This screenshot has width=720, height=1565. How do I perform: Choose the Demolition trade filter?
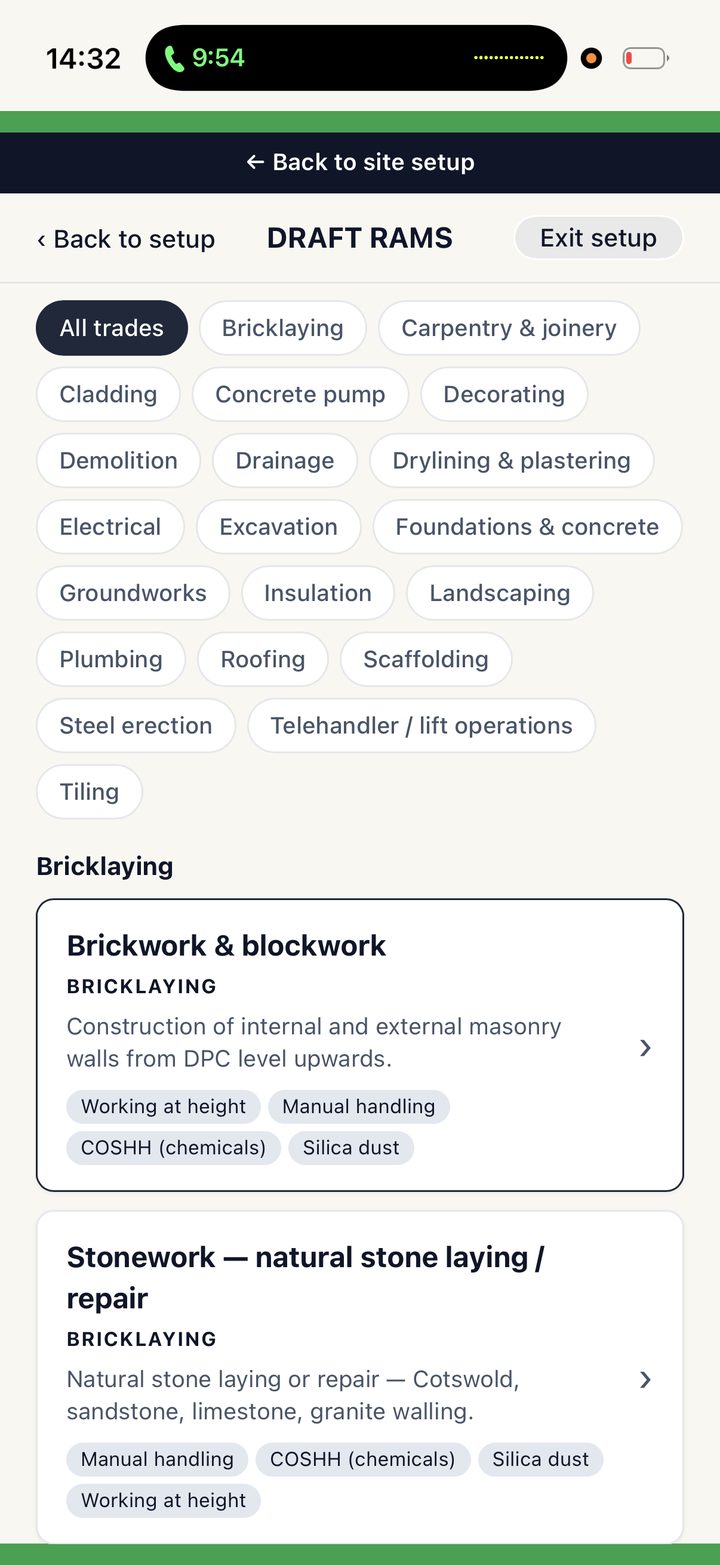[118, 460]
